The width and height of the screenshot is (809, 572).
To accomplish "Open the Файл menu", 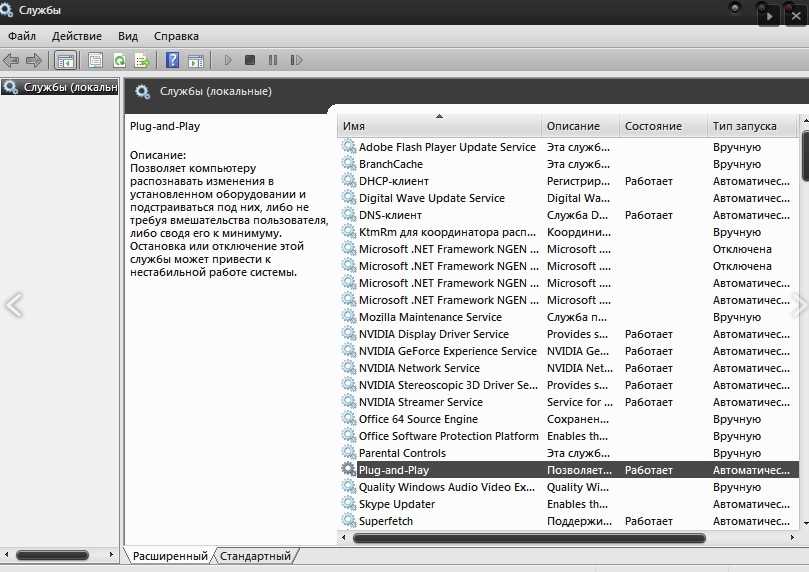I will 22,36.
